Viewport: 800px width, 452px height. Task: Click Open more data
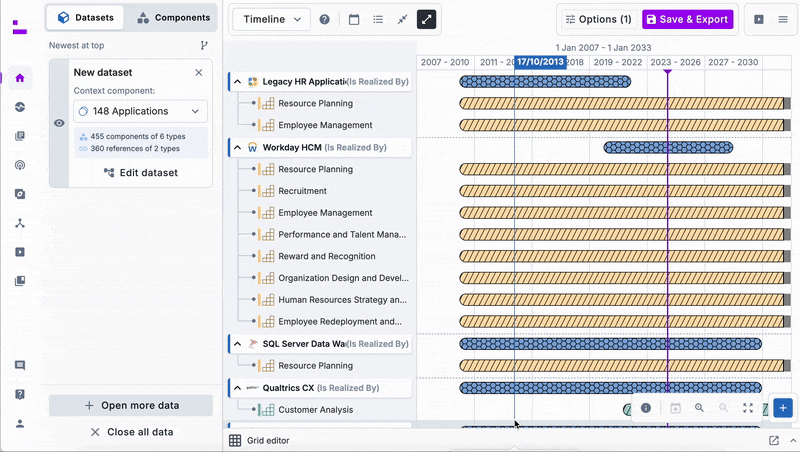(x=131, y=406)
